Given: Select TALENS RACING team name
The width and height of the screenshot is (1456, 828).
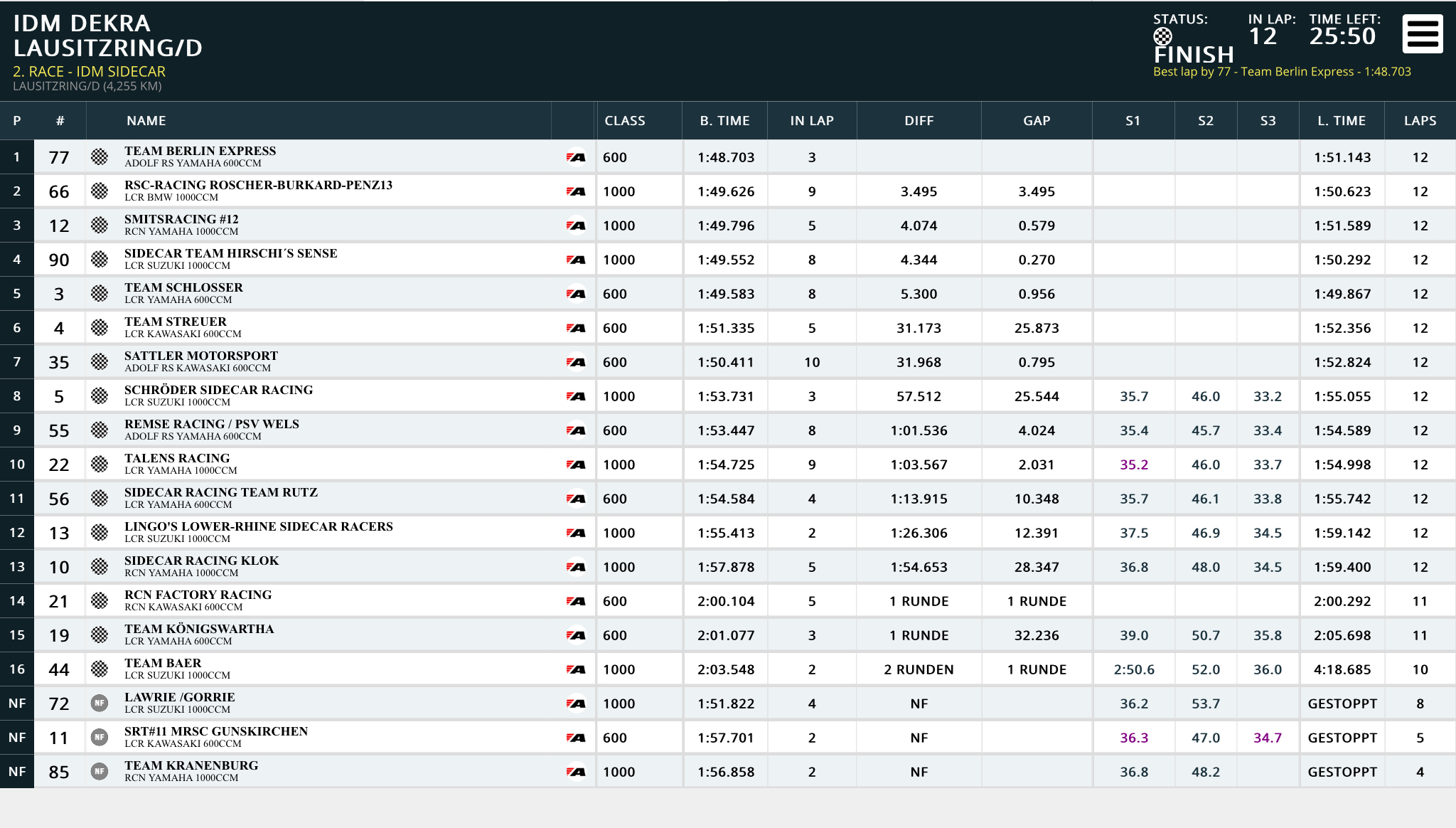Looking at the screenshot, I should [x=177, y=458].
